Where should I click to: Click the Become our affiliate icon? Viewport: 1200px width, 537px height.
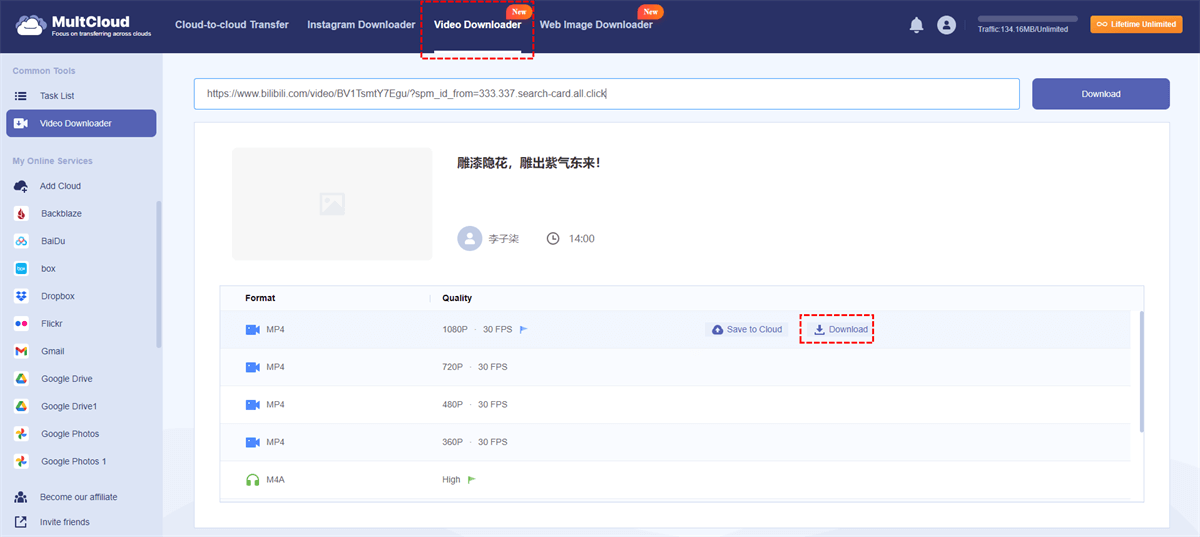point(21,497)
